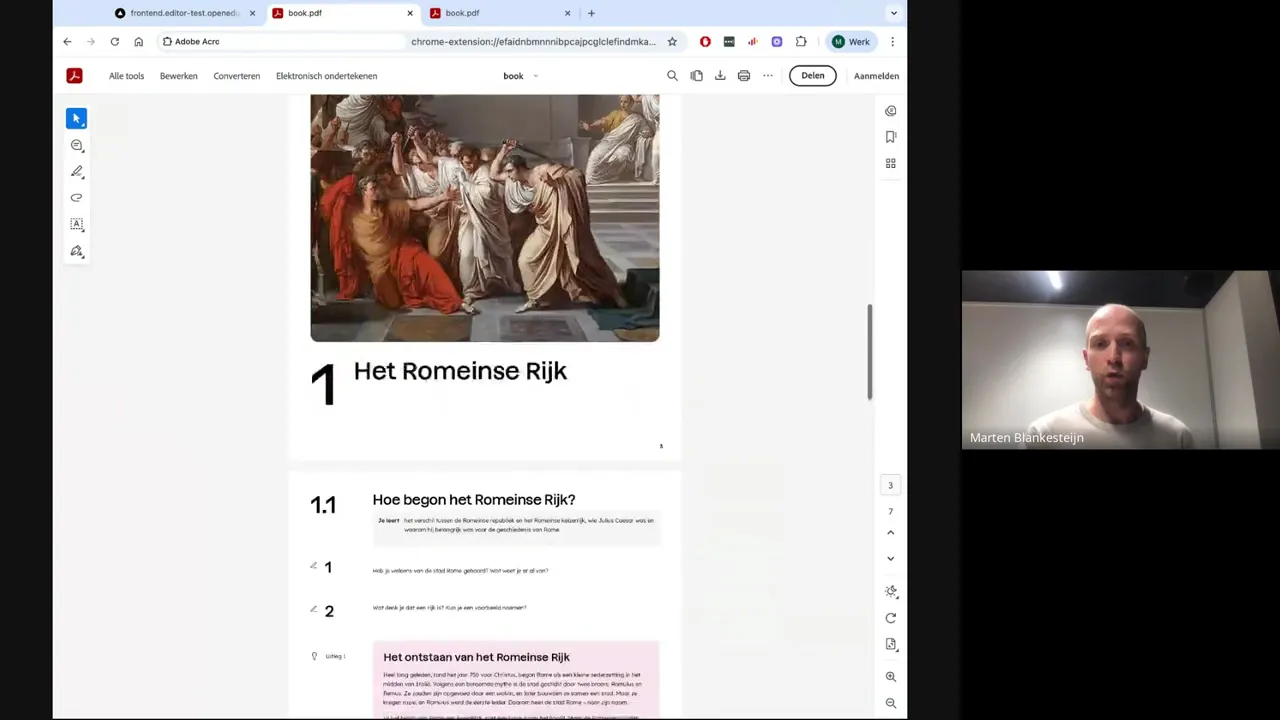Screen dimensions: 1280x720
Task: Expand the book title dropdown
Action: [536, 76]
